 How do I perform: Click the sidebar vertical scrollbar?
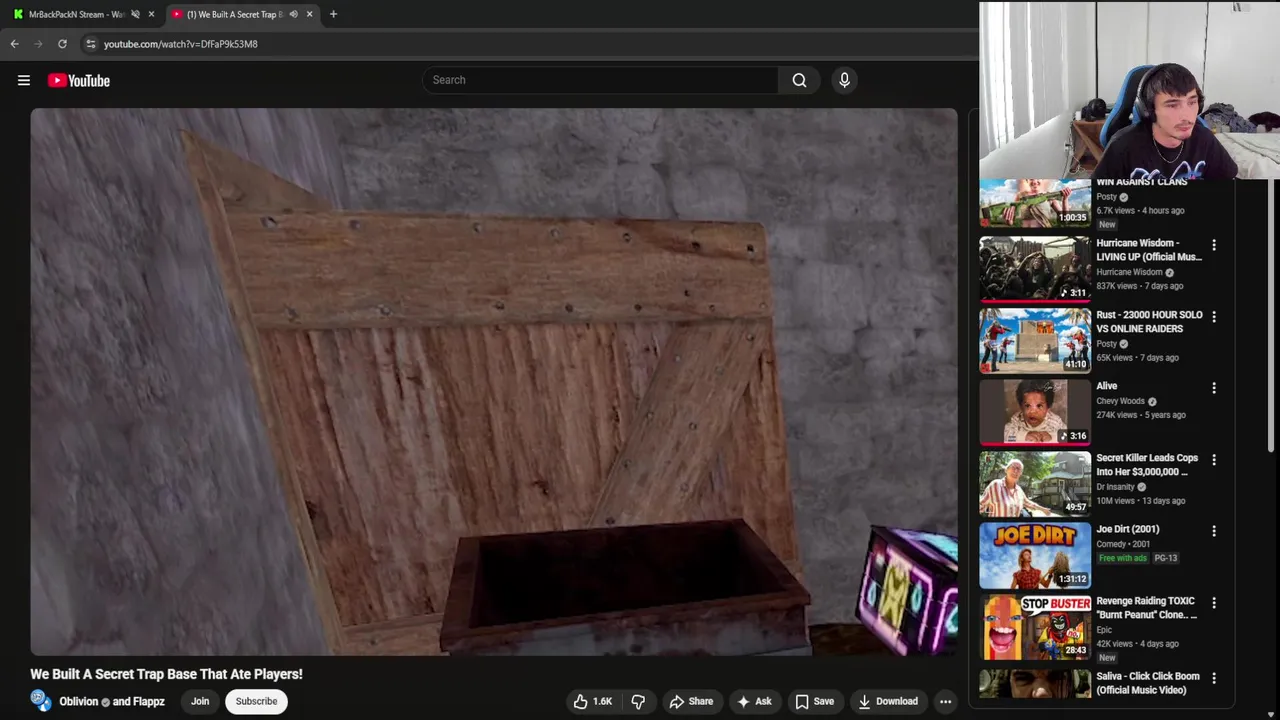[x=1272, y=315]
